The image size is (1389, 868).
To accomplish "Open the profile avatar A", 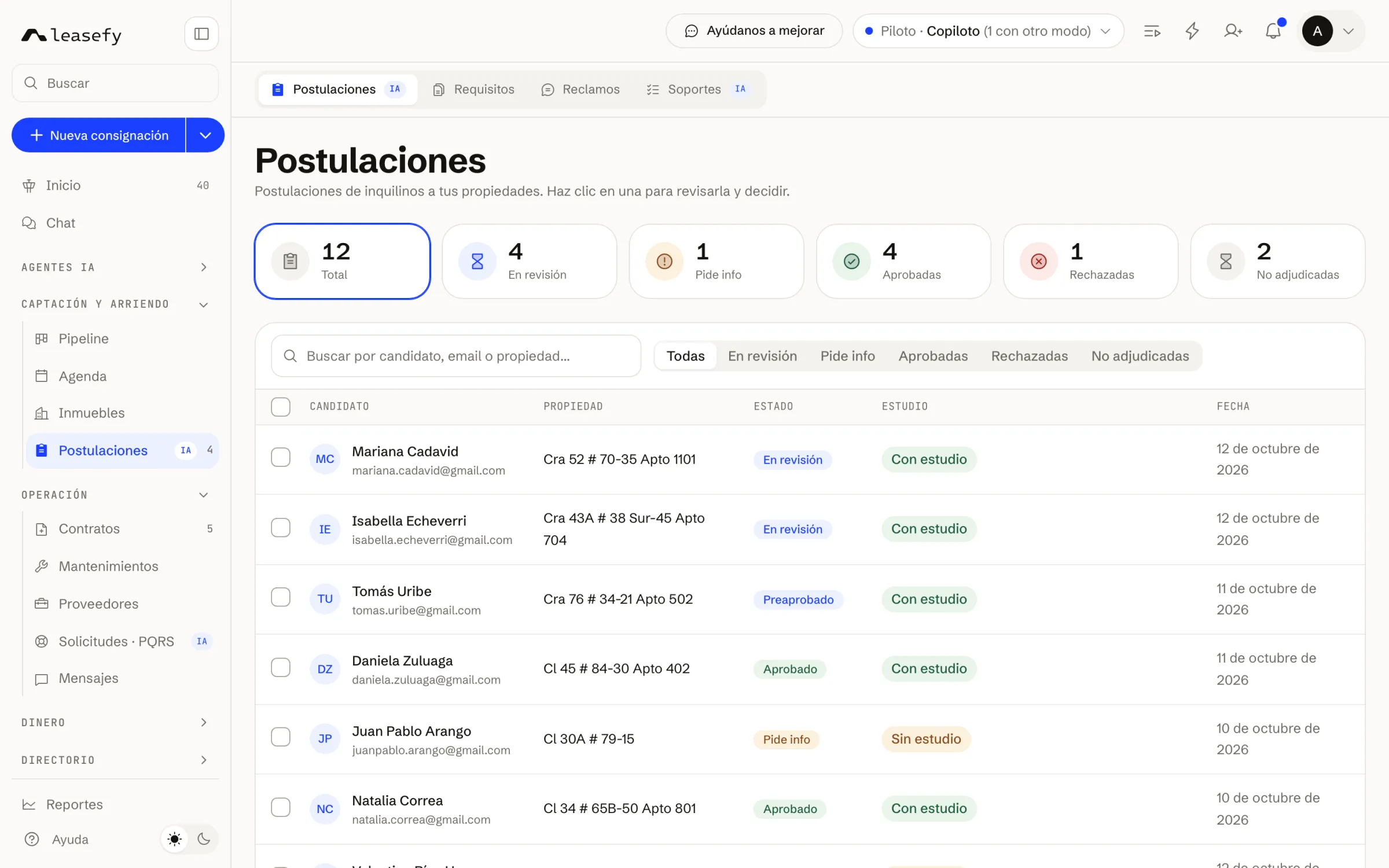I will [x=1318, y=31].
